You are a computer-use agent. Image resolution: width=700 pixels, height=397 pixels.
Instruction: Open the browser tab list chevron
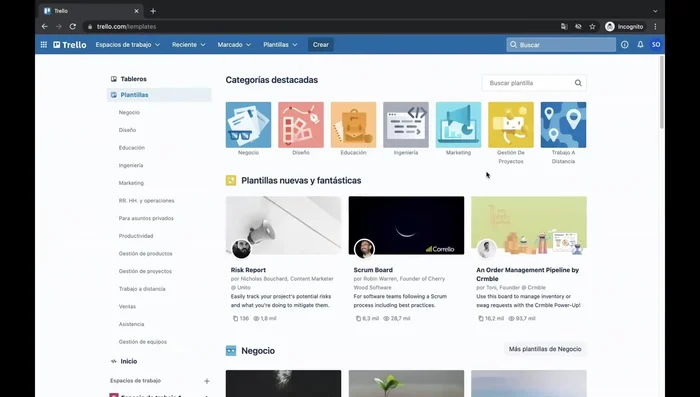655,11
